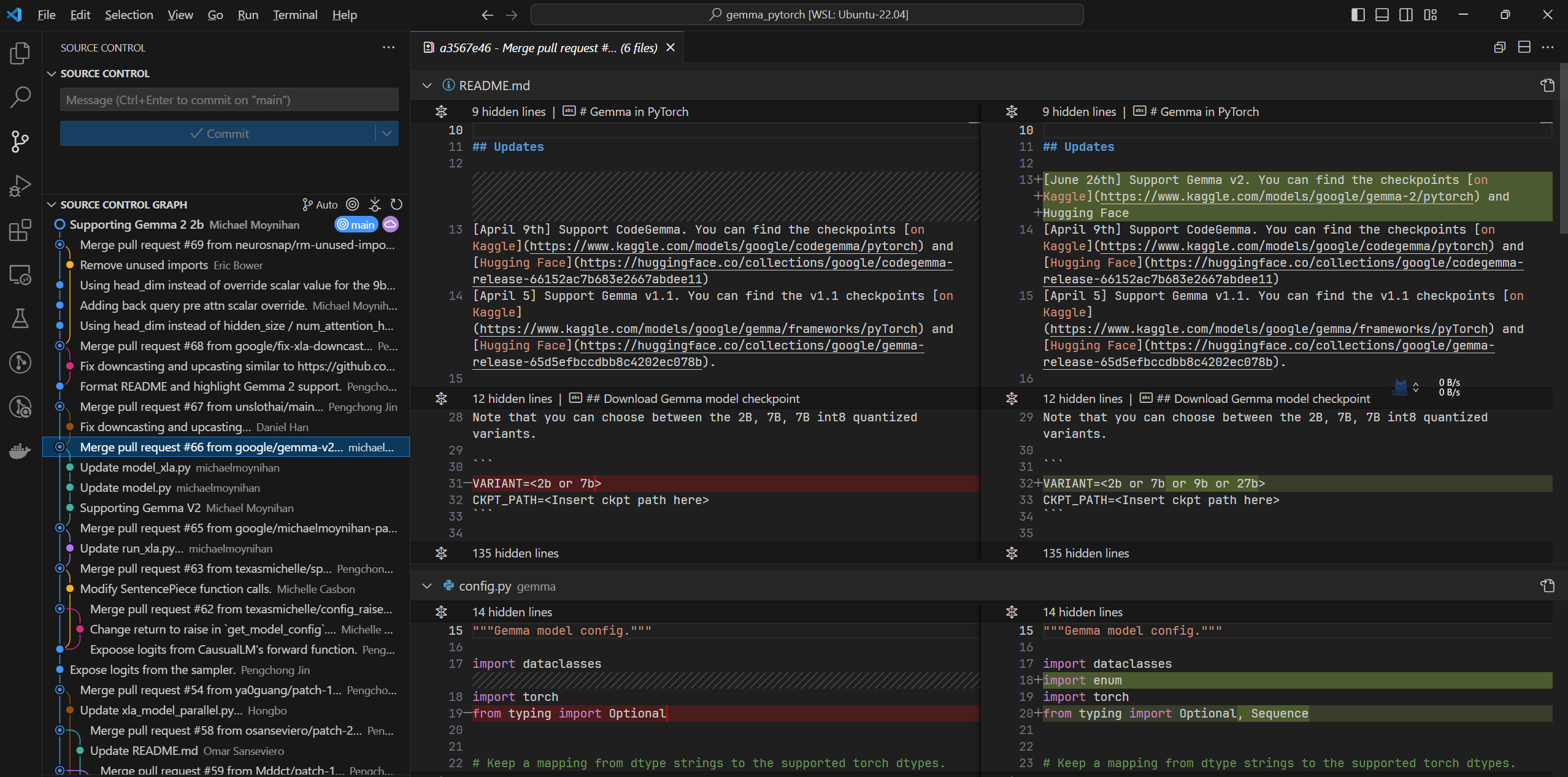Collapse the Source Control Graph section

52,204
